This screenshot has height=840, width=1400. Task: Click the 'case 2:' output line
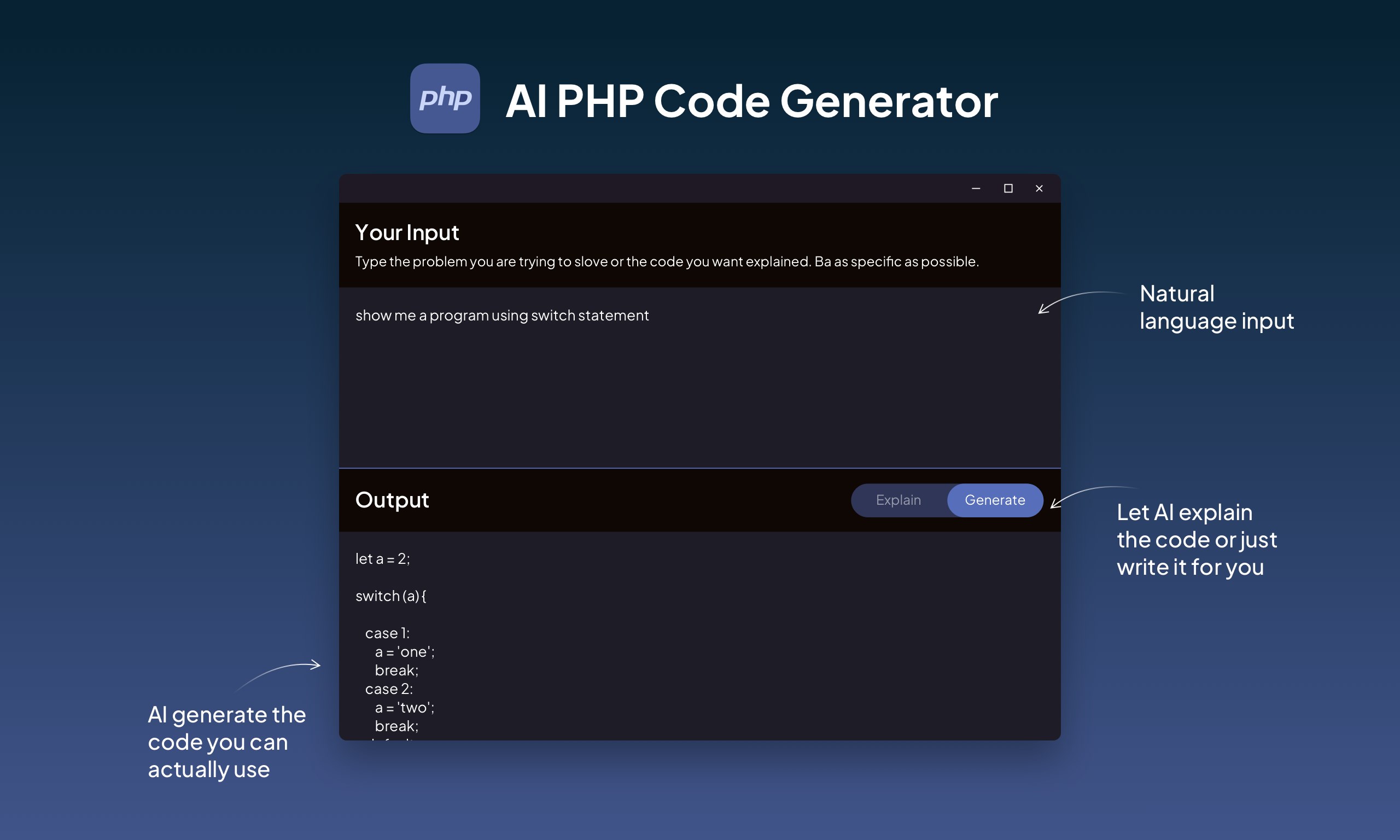(x=389, y=689)
